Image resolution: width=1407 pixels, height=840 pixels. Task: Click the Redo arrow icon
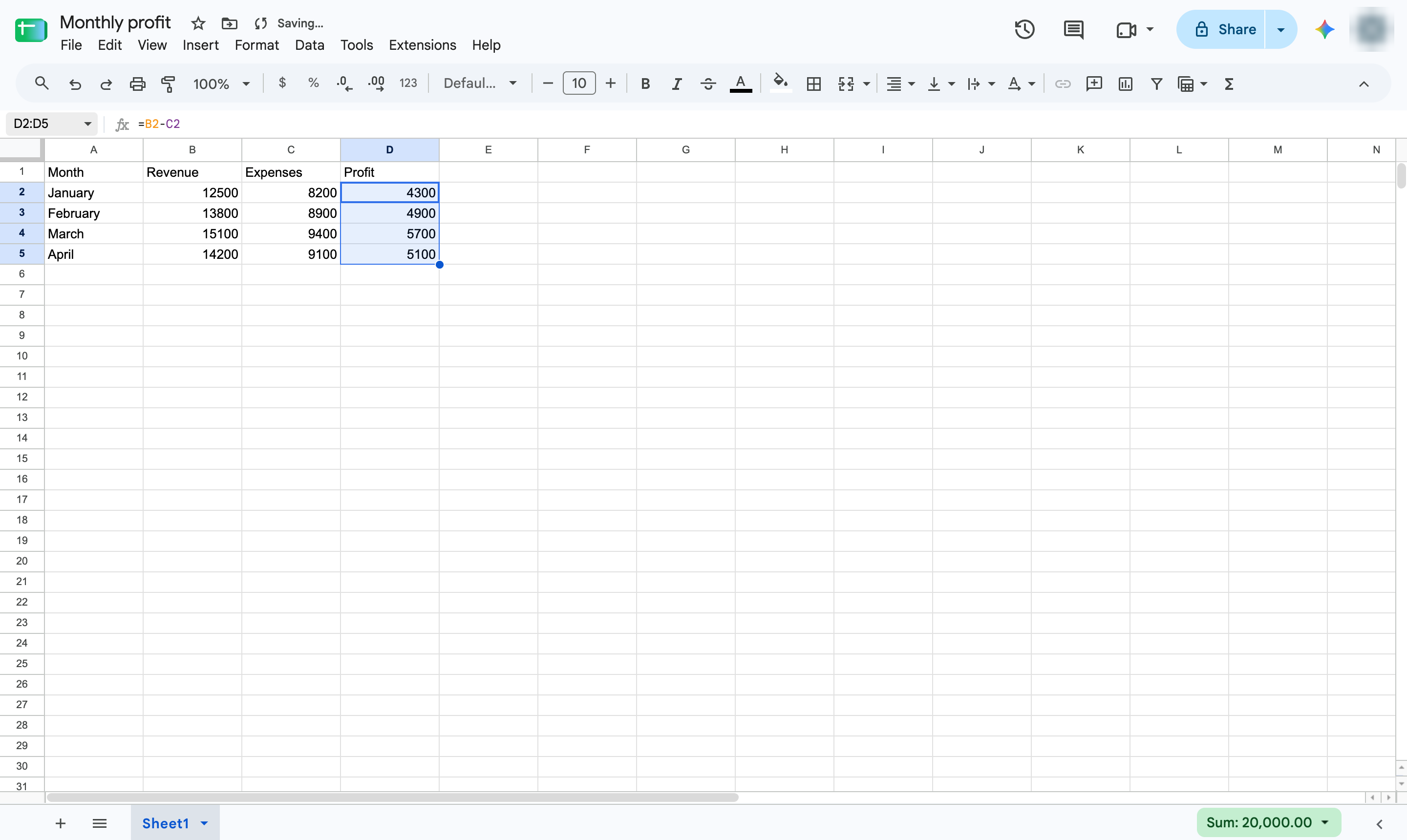click(x=106, y=84)
